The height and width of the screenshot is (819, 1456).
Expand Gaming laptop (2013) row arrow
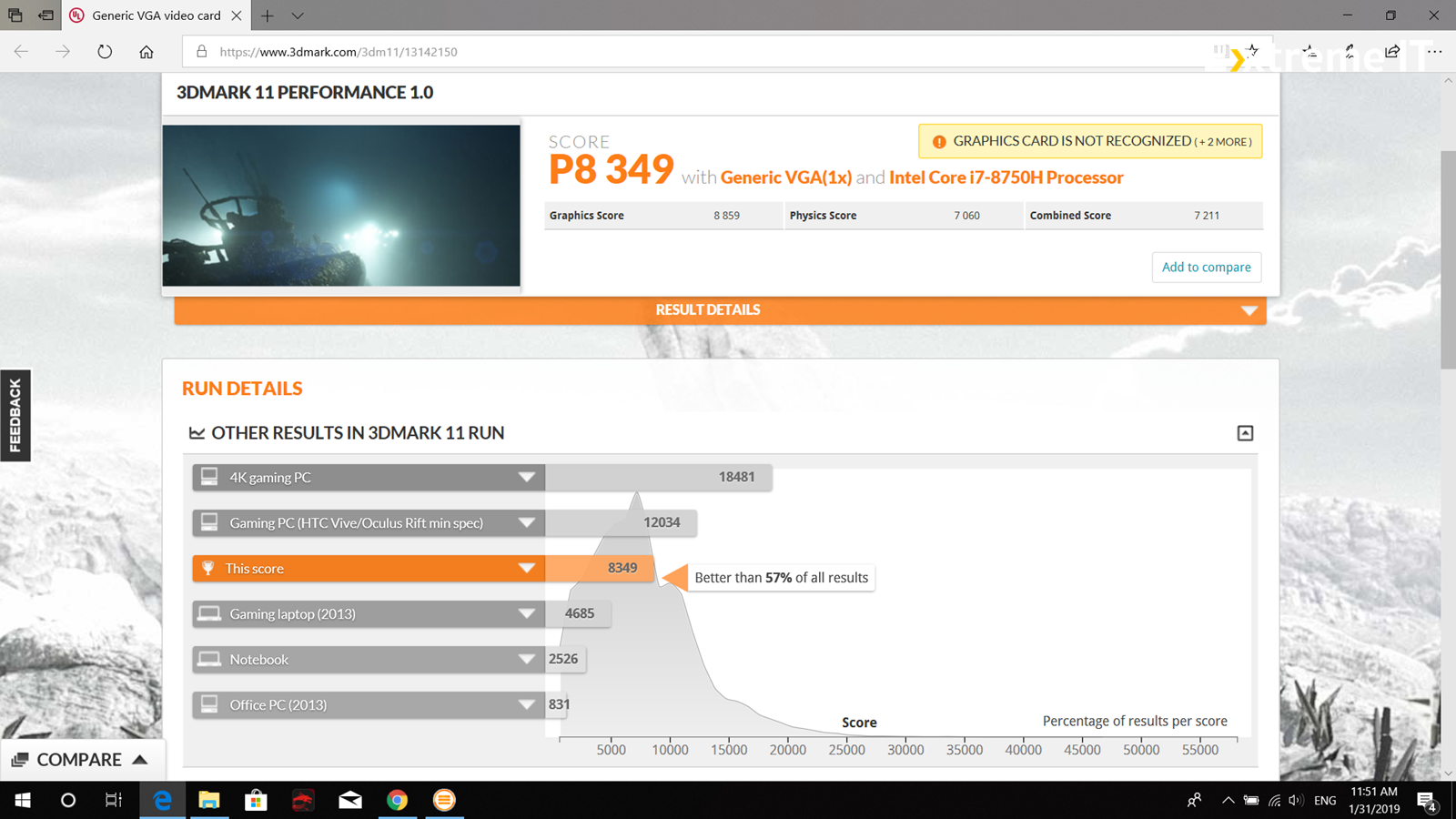pos(526,614)
